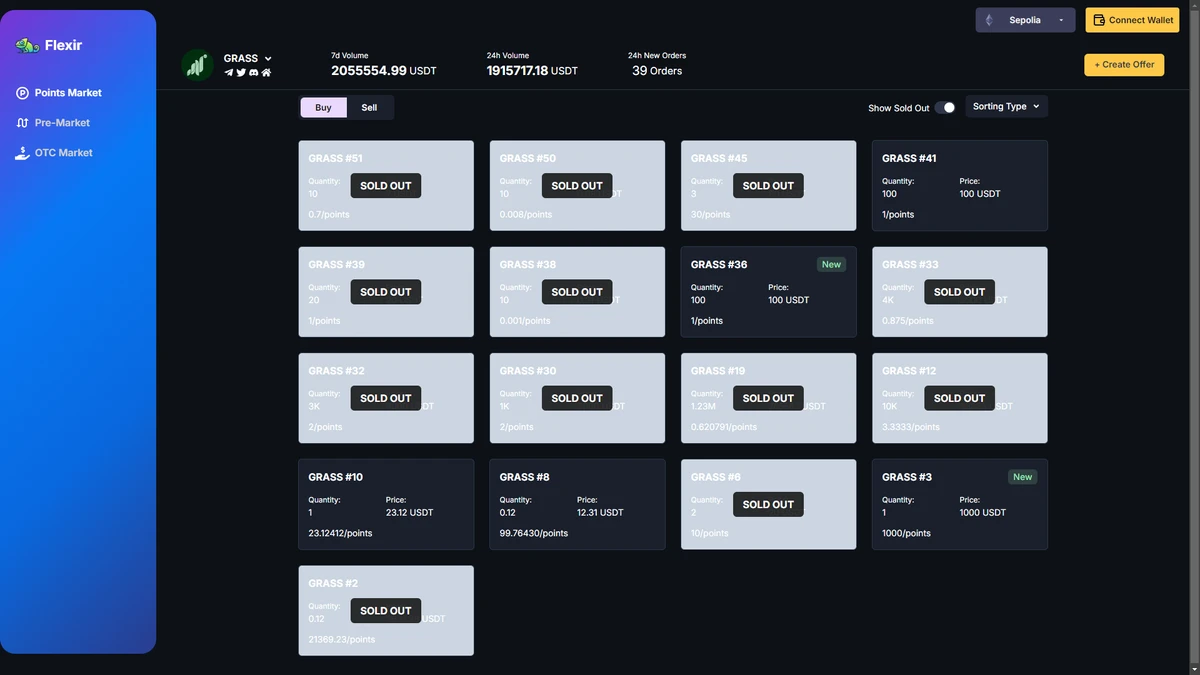The width and height of the screenshot is (1200, 675).
Task: Open the Sorting Type dropdown
Action: coord(1006,106)
